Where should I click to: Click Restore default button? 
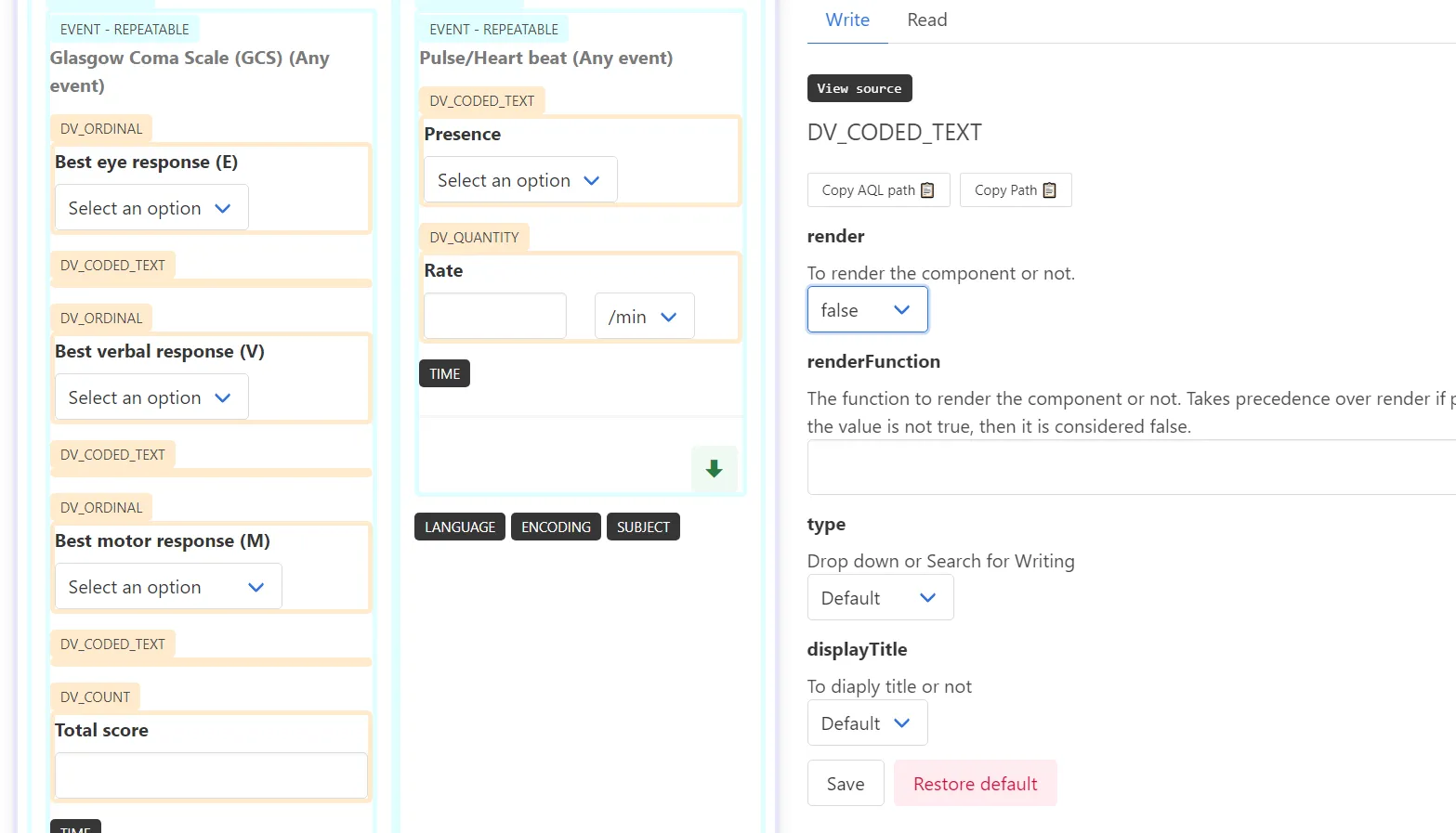pyautogui.click(x=975, y=784)
